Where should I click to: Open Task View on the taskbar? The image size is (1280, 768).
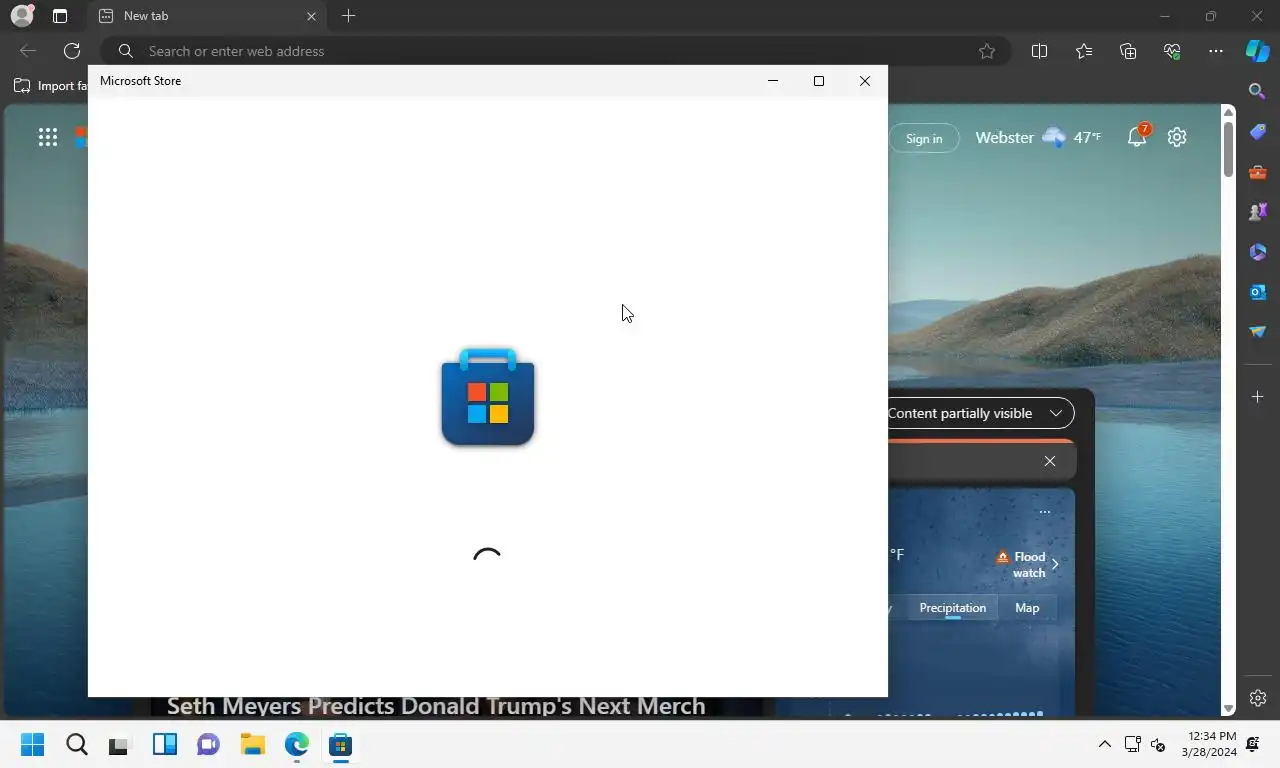pos(120,744)
